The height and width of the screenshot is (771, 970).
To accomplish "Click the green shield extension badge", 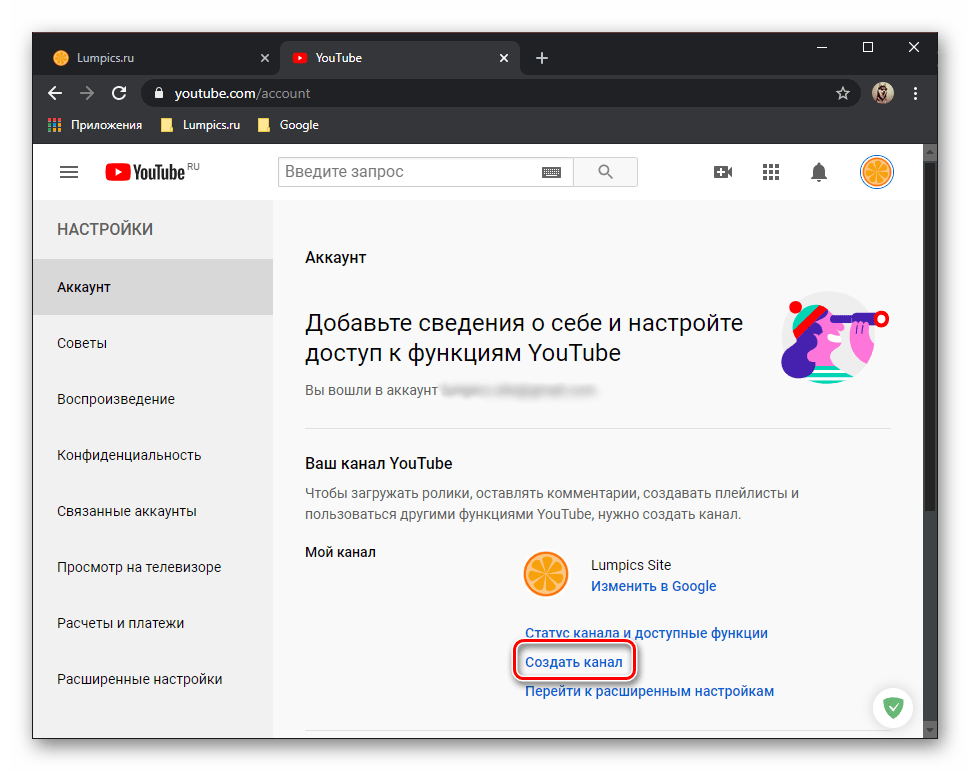I will tap(893, 707).
